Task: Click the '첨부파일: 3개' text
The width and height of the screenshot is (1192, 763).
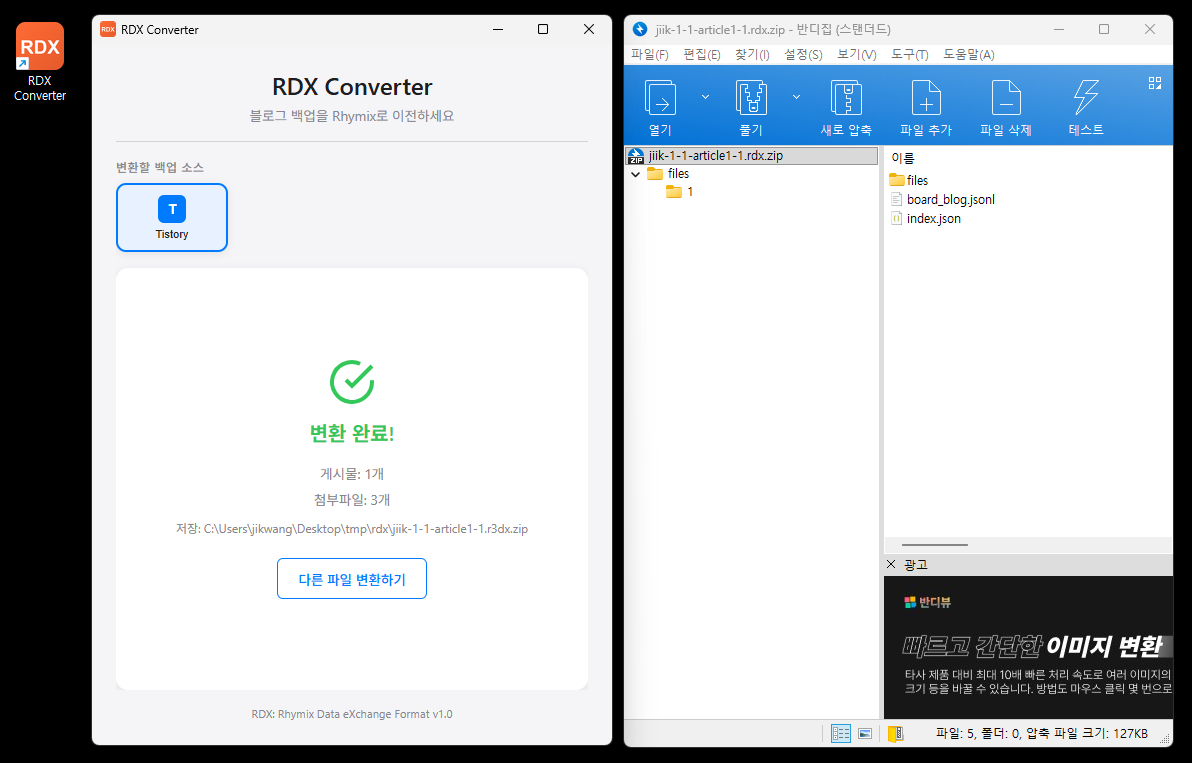Action: [352, 500]
